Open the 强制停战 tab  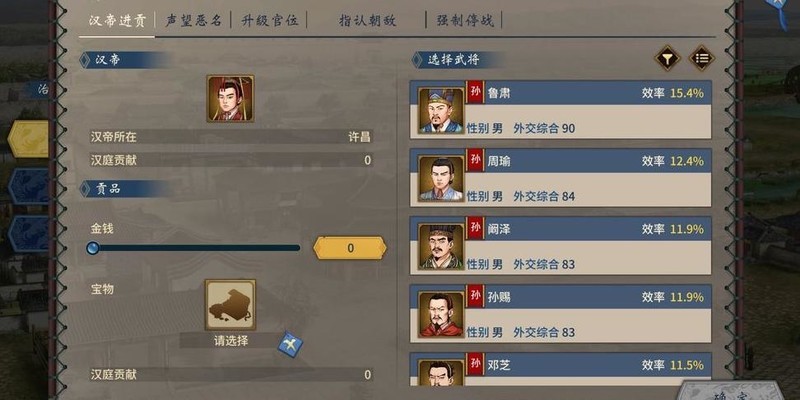465,20
